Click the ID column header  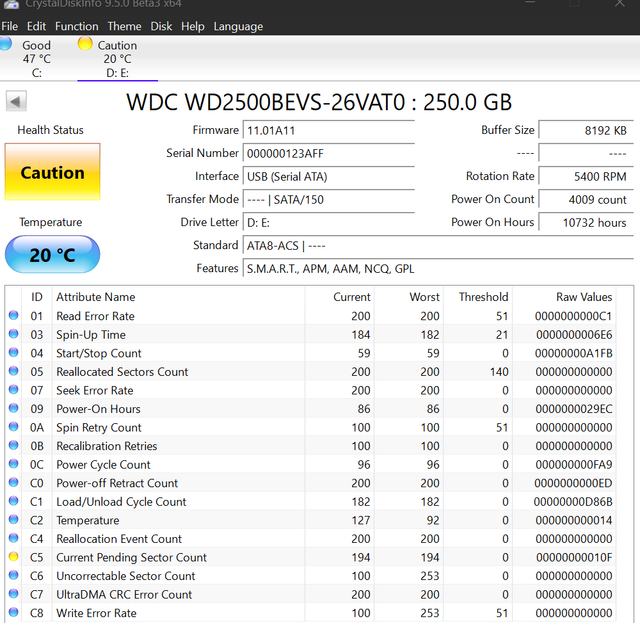tap(37, 297)
